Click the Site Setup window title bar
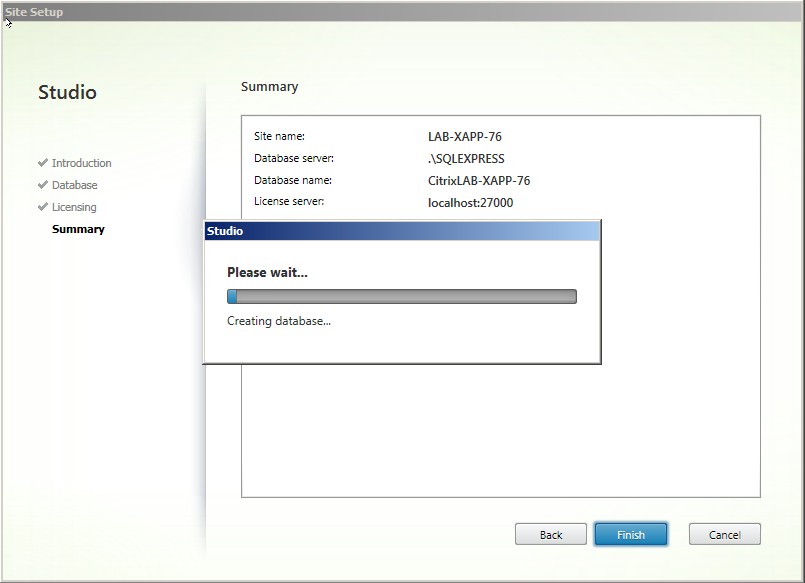 pos(400,11)
